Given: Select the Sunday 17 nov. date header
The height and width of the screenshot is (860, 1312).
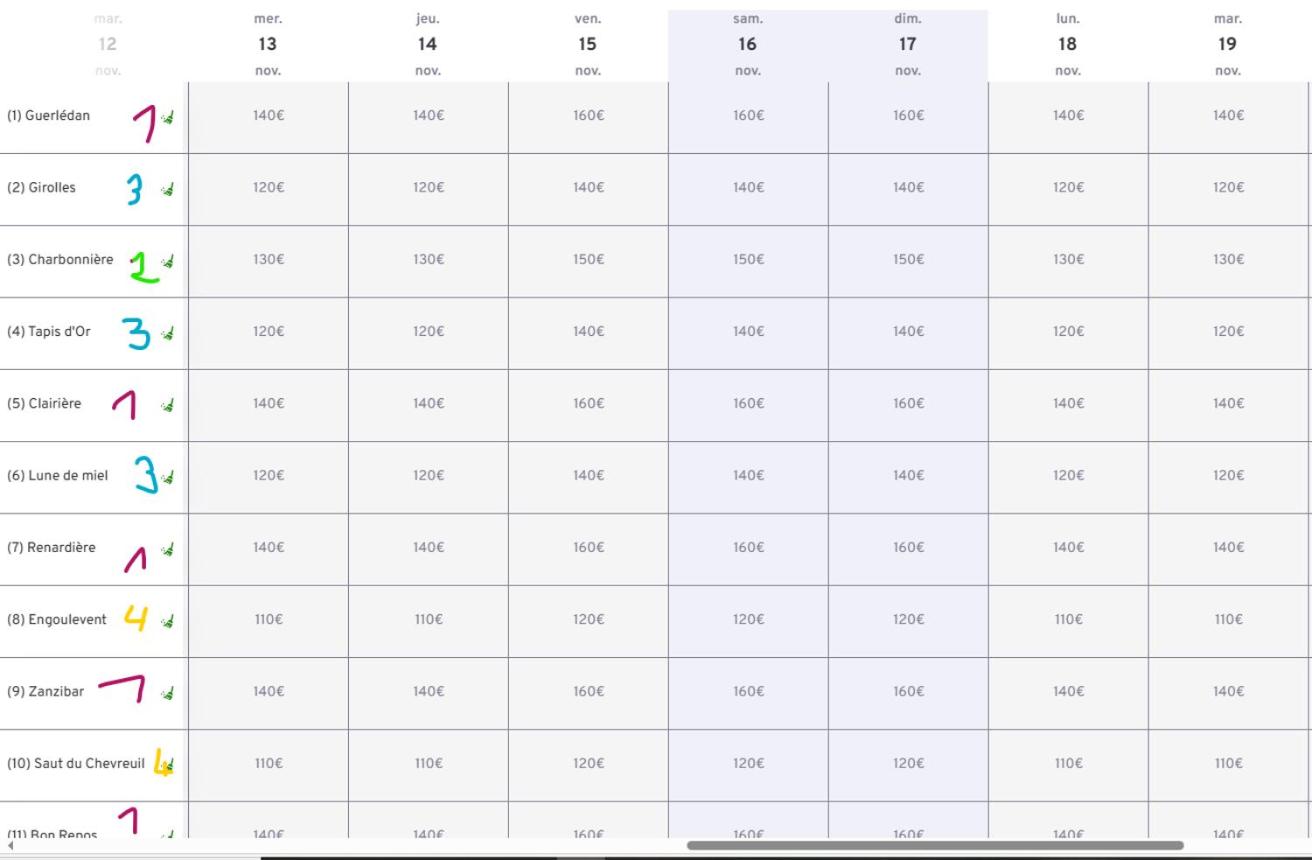Looking at the screenshot, I should 908,44.
